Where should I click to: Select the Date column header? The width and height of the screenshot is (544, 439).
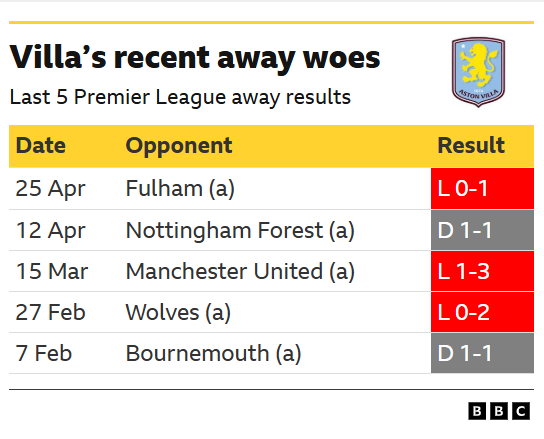tap(41, 145)
